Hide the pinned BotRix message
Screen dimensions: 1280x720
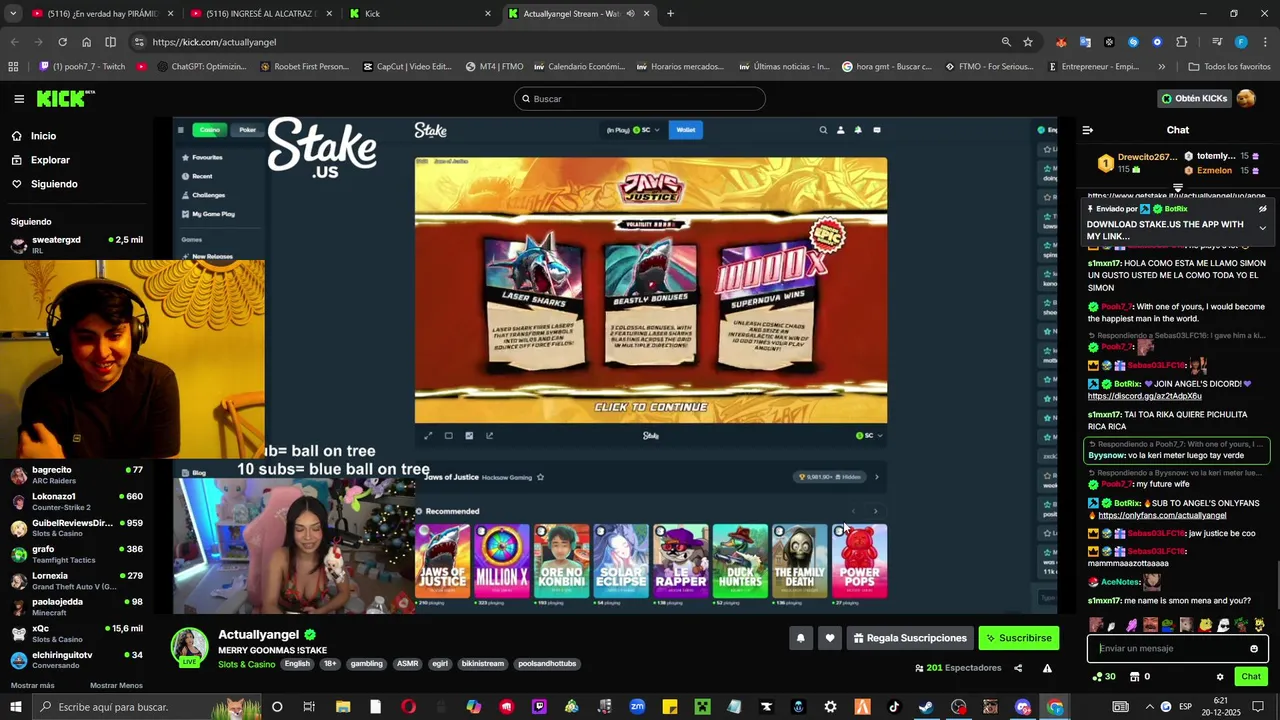(x=1263, y=209)
